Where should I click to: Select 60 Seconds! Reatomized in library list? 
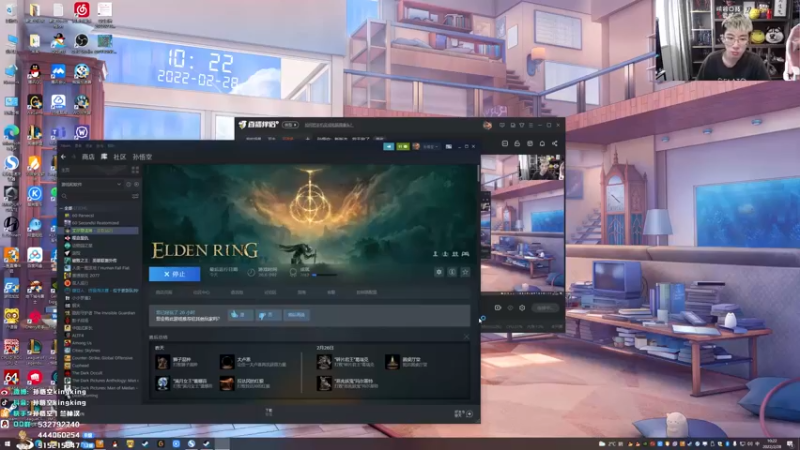click(x=95, y=223)
